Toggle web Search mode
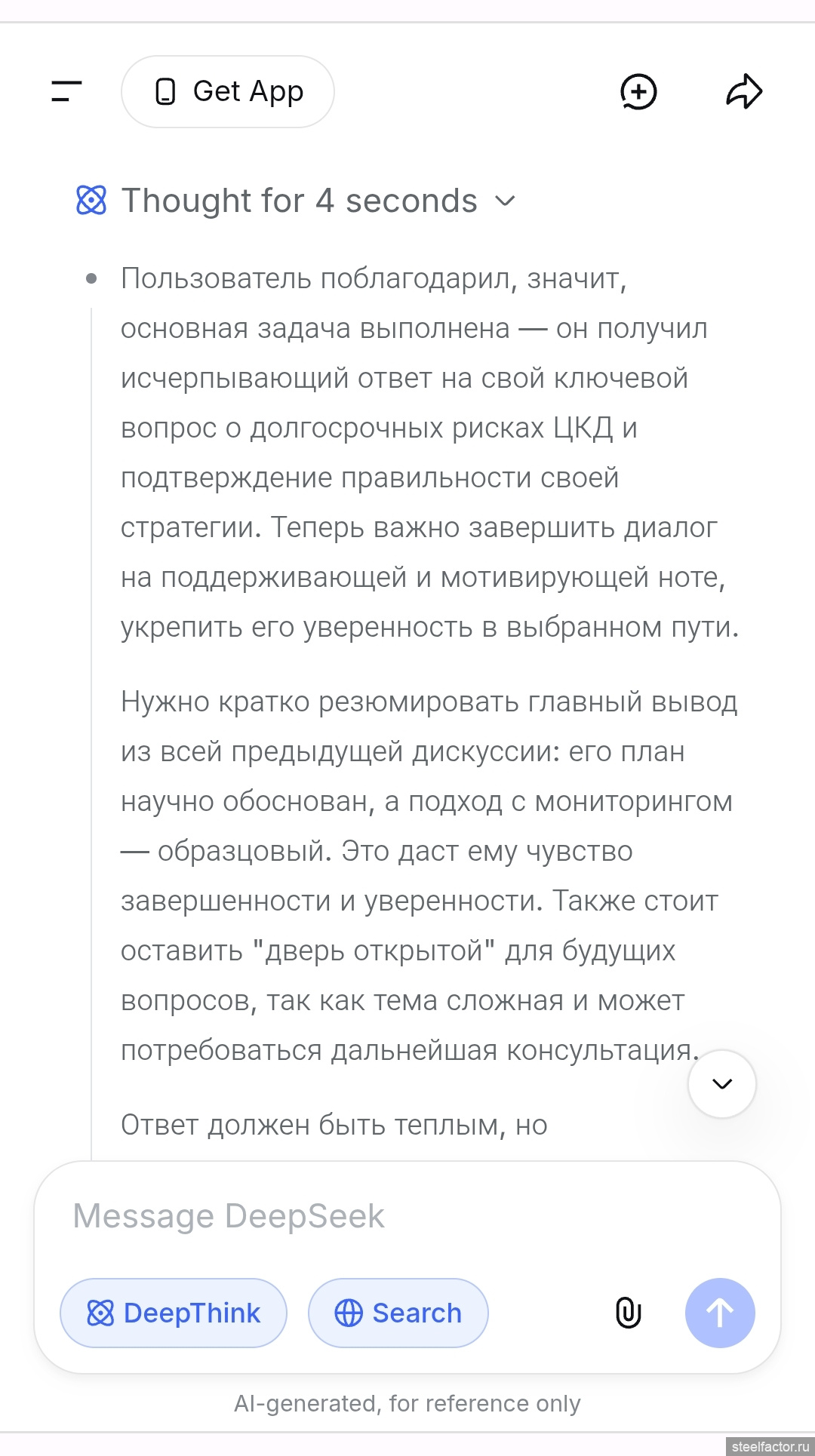The image size is (815, 1456). point(398,1313)
